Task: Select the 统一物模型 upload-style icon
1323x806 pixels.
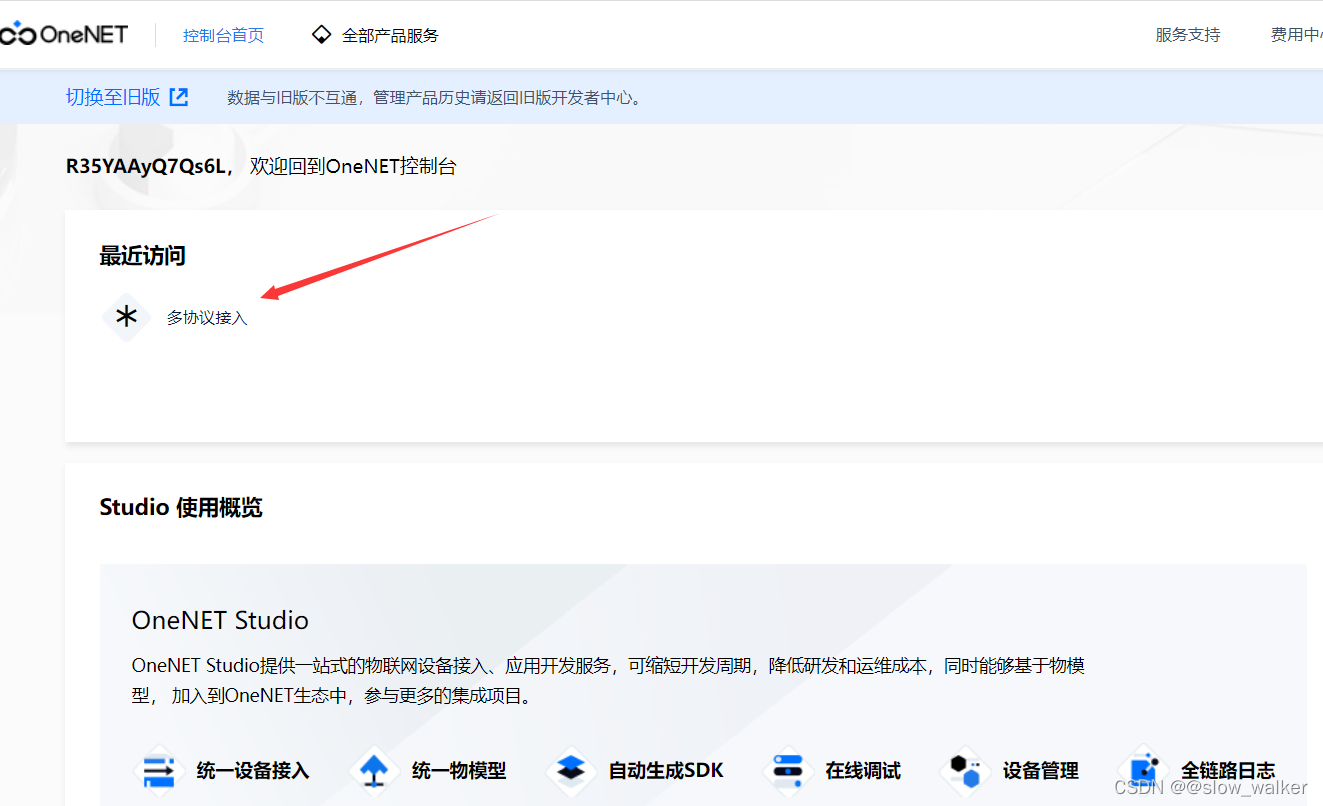Action: tap(373, 769)
